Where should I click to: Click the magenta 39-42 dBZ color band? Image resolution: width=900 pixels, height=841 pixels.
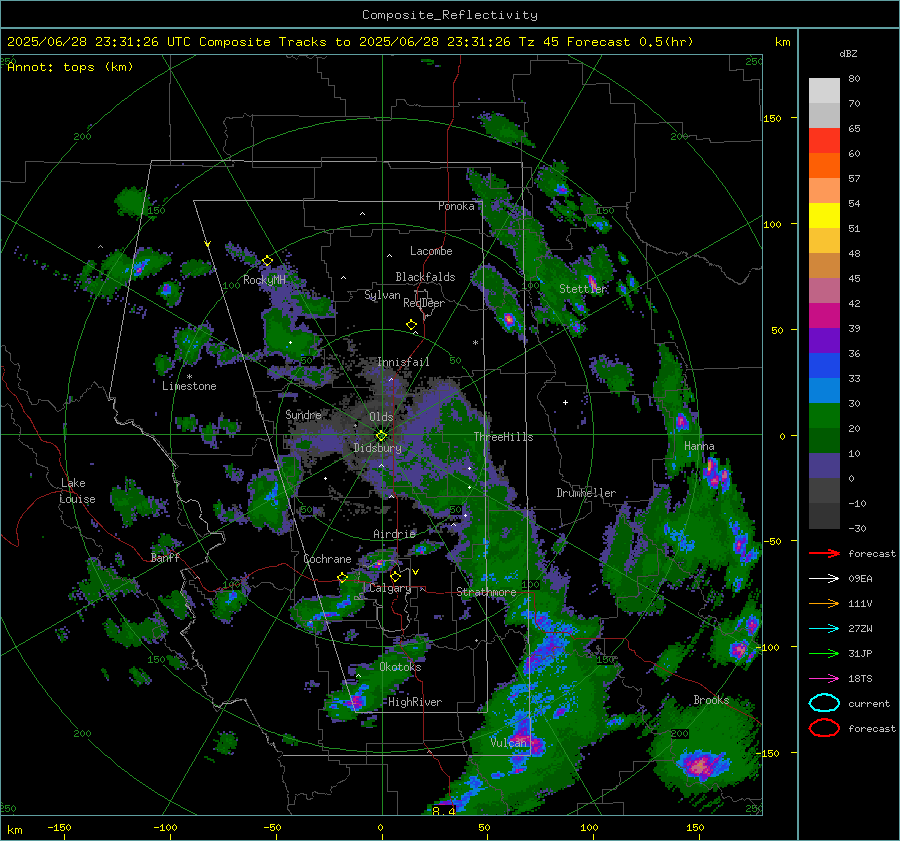click(x=824, y=316)
